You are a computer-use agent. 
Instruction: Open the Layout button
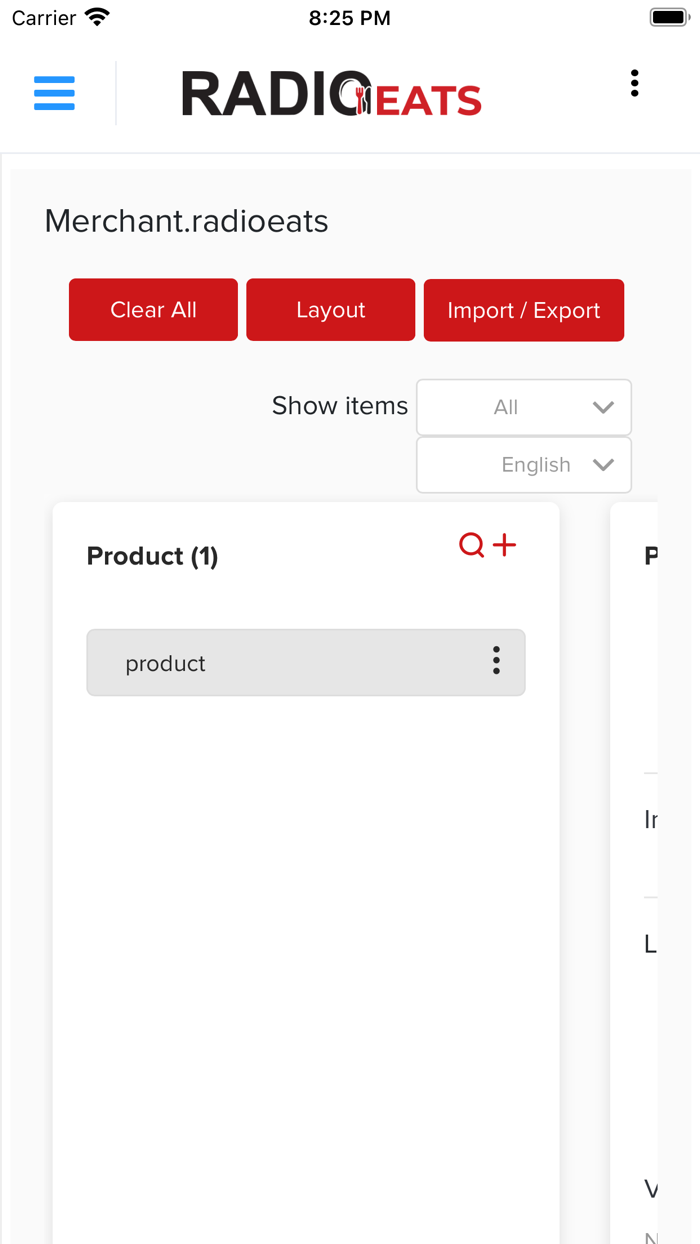[x=330, y=310]
